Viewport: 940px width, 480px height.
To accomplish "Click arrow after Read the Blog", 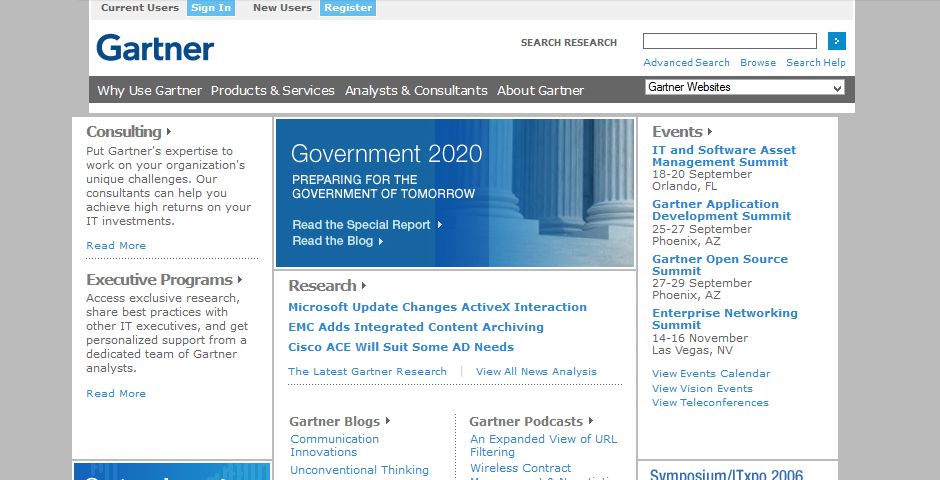I will (381, 241).
